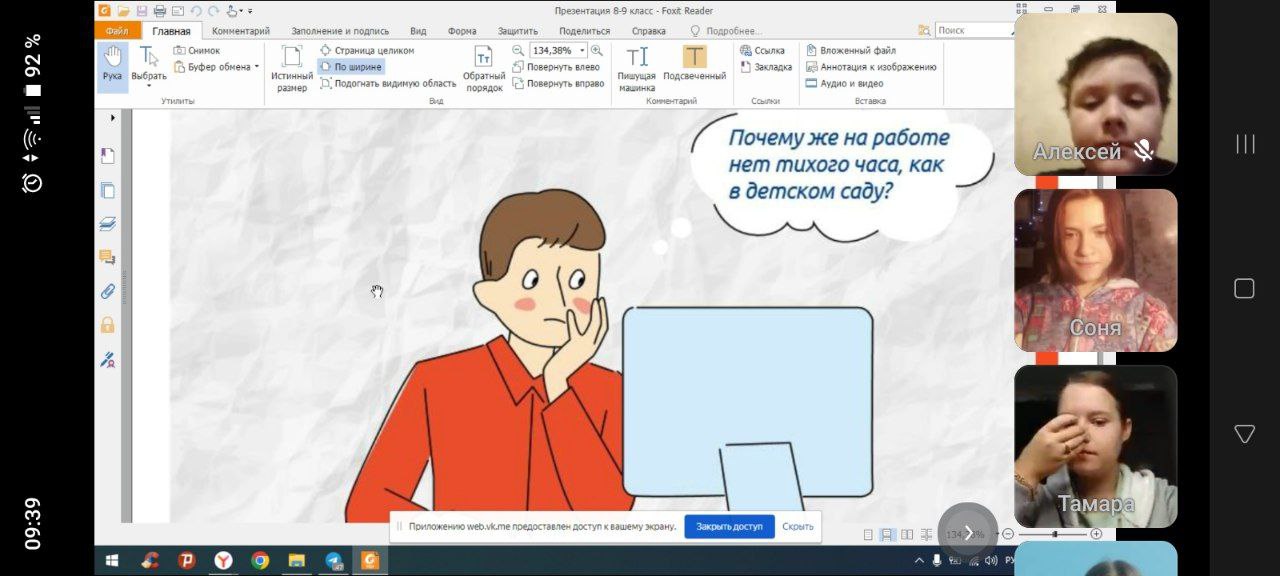Screen dimensions: 1280x576
Task: Open the Форма ribbon tab
Action: point(462,31)
